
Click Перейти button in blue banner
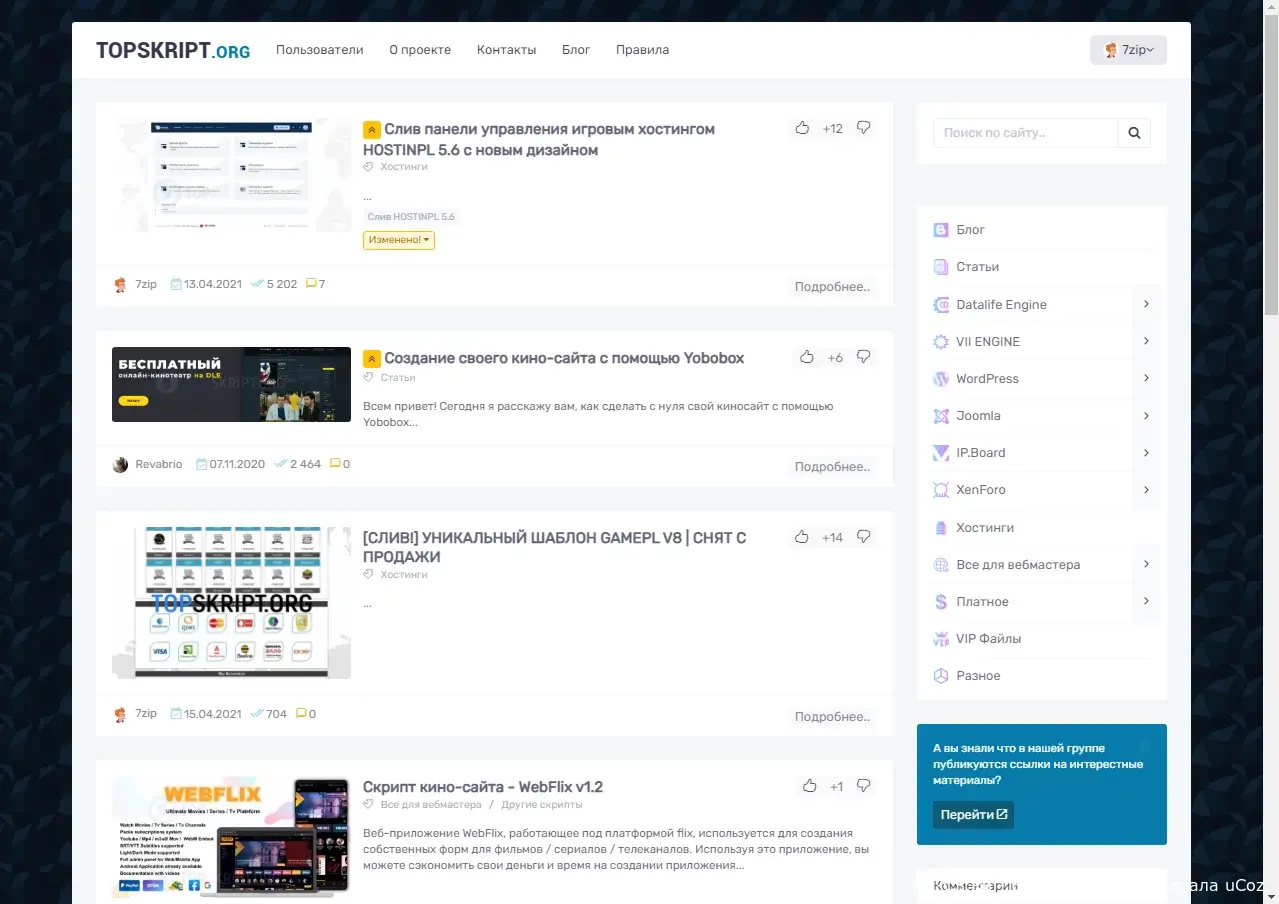973,815
